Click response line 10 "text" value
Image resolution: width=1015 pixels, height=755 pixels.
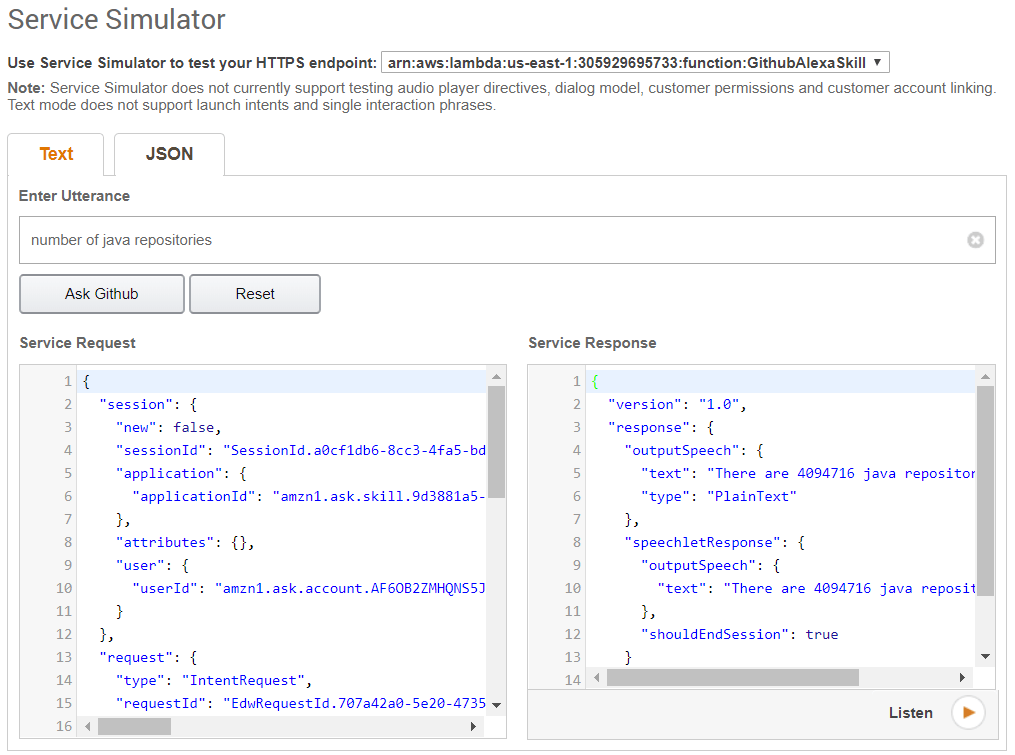849,588
